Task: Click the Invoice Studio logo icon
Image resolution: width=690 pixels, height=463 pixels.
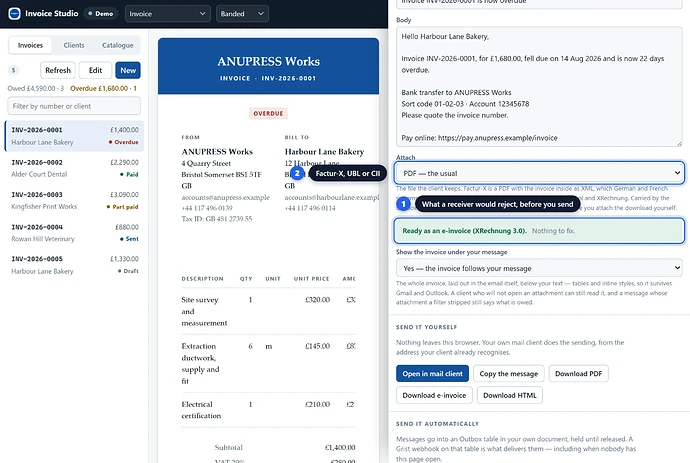Action: tap(15, 14)
